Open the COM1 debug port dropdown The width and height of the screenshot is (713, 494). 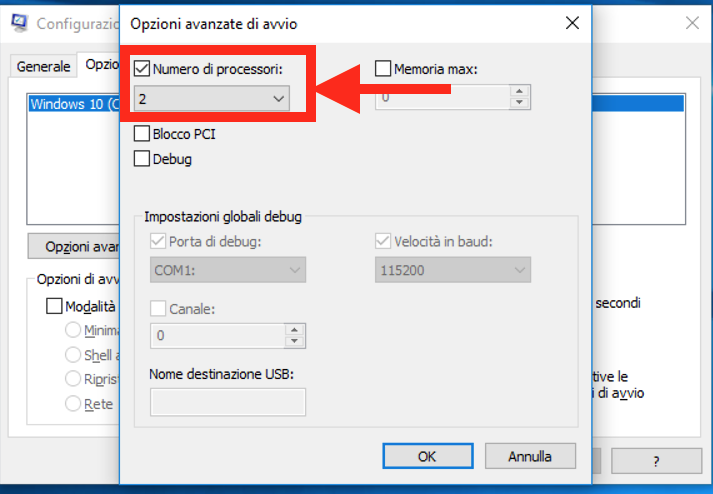tap(228, 270)
